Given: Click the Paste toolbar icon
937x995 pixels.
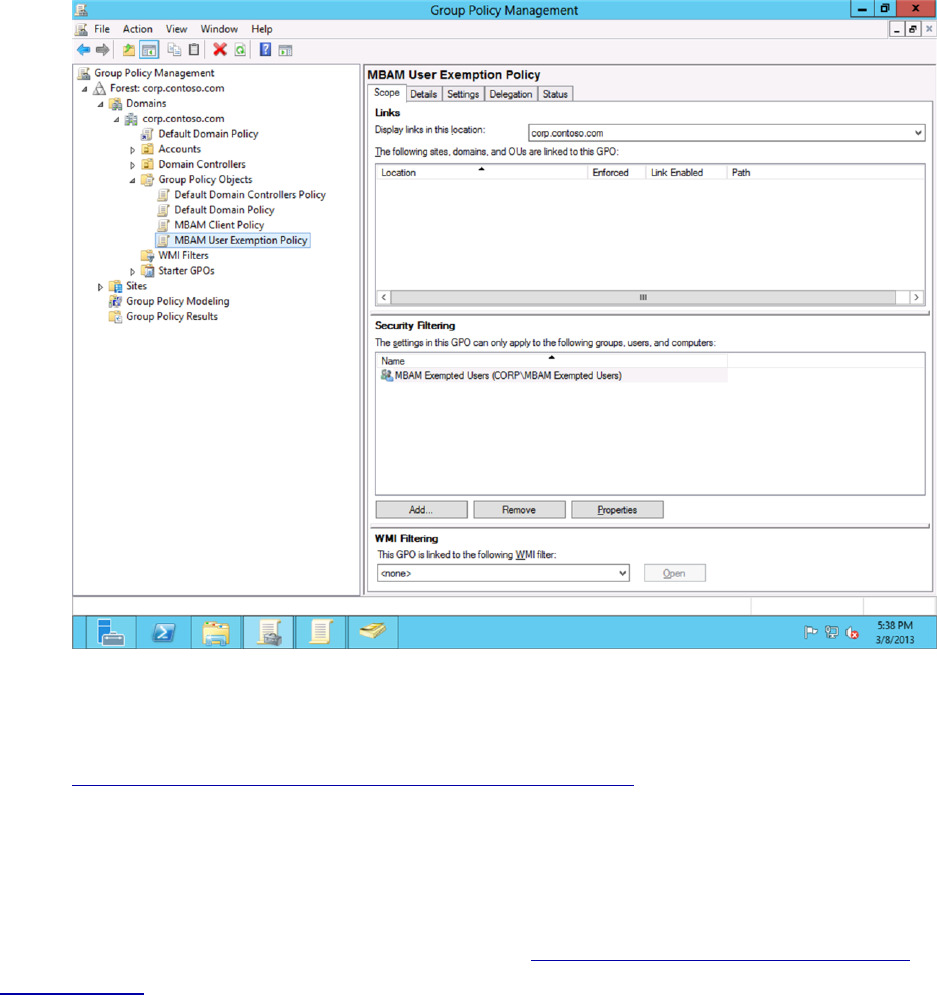Looking at the screenshot, I should 194,49.
